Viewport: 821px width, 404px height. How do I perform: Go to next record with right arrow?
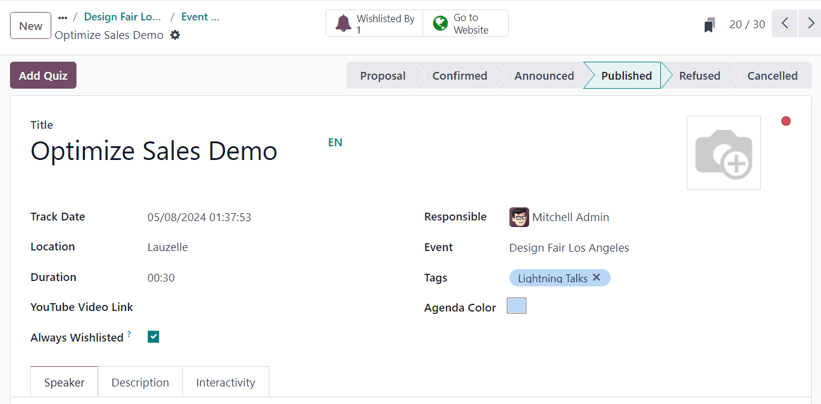(809, 24)
